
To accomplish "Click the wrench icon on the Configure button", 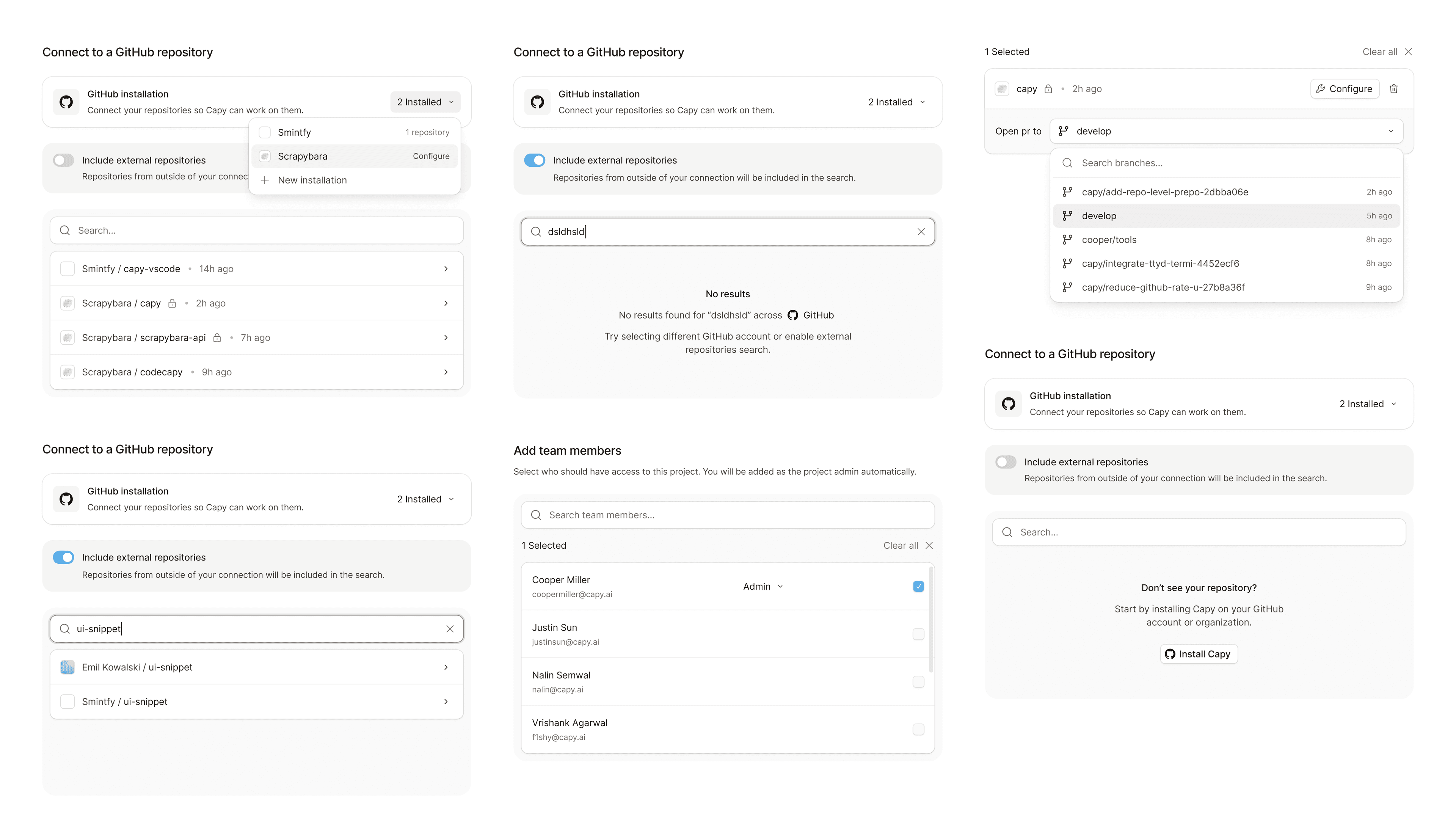I will [x=1320, y=89].
